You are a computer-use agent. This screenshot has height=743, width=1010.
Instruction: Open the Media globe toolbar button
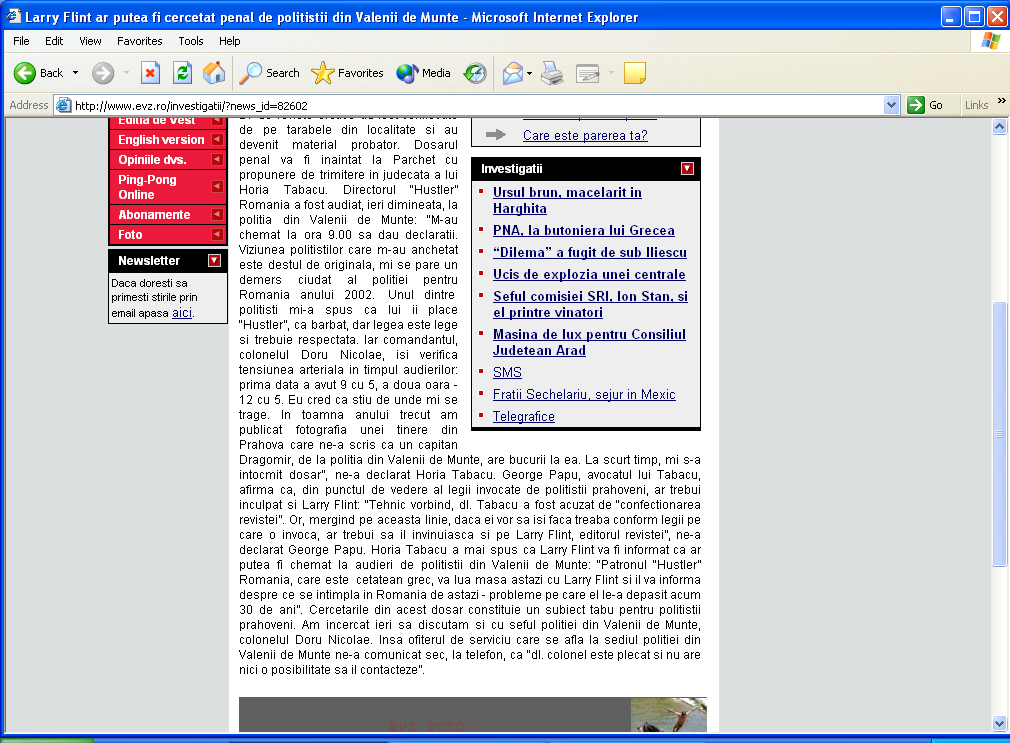tap(424, 73)
